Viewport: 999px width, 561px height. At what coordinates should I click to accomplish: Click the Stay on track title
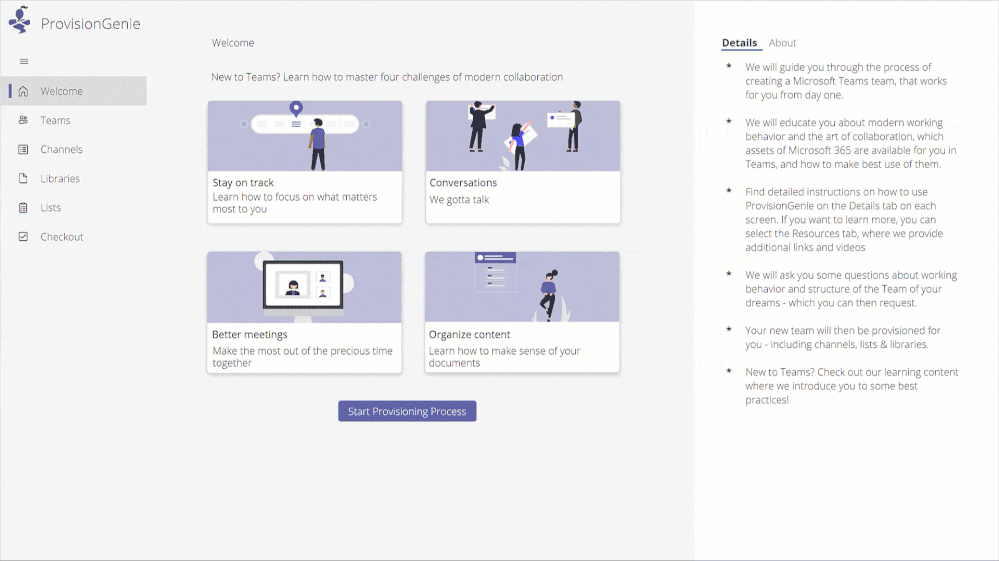(x=243, y=182)
